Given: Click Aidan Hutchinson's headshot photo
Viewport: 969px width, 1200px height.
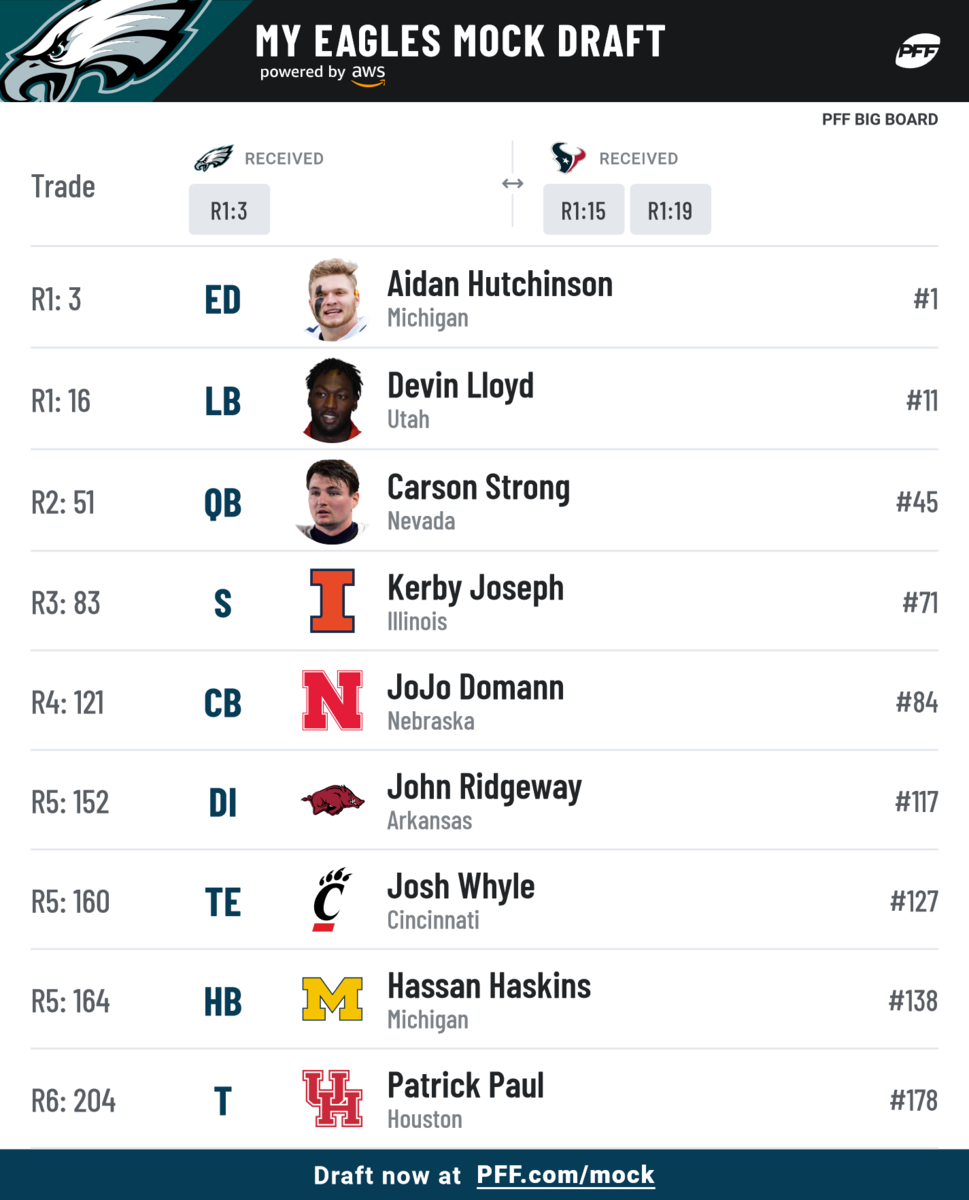Looking at the screenshot, I should [x=333, y=300].
